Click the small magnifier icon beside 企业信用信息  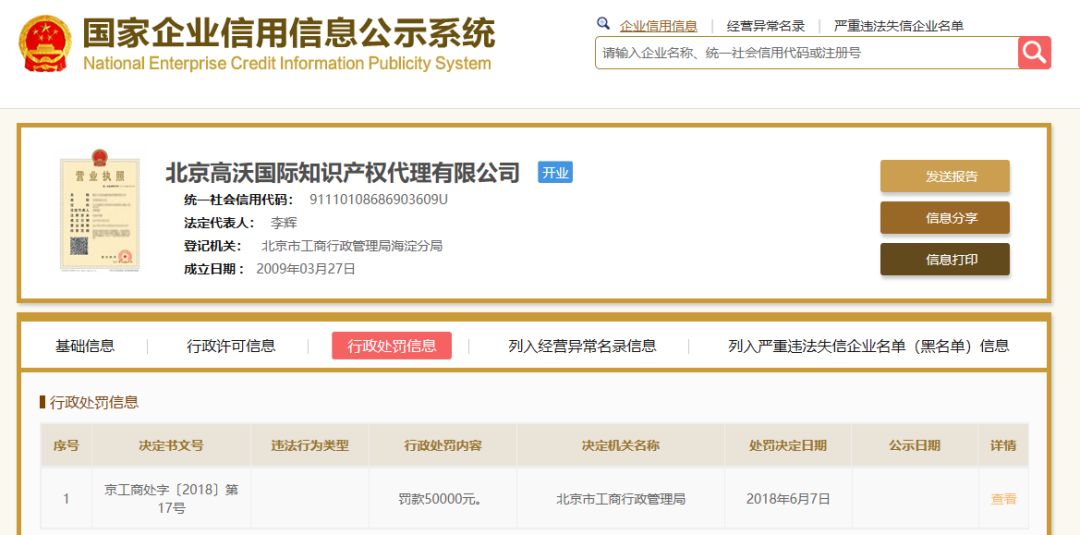603,23
